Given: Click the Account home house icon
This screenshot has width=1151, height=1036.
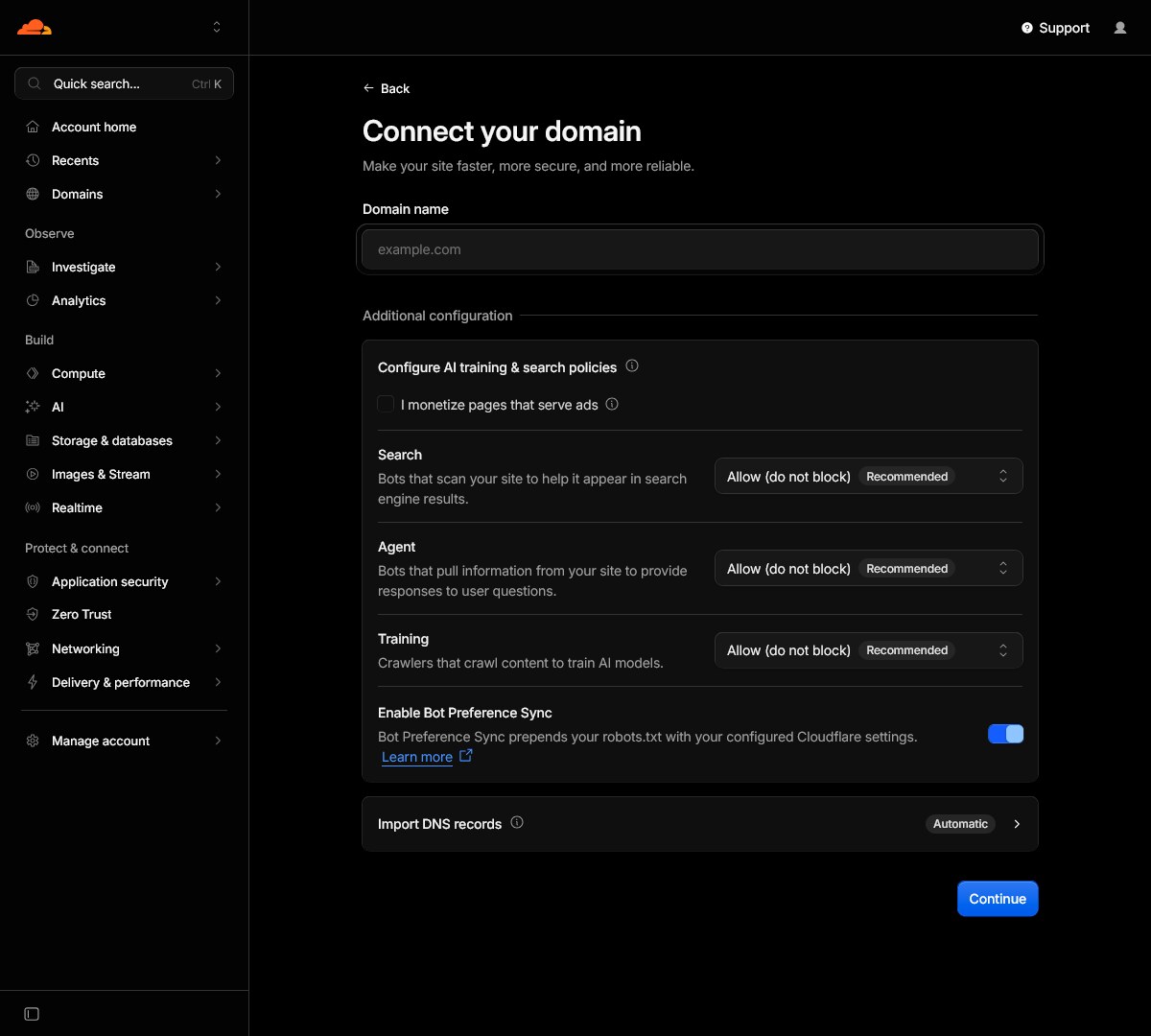Looking at the screenshot, I should click(33, 127).
